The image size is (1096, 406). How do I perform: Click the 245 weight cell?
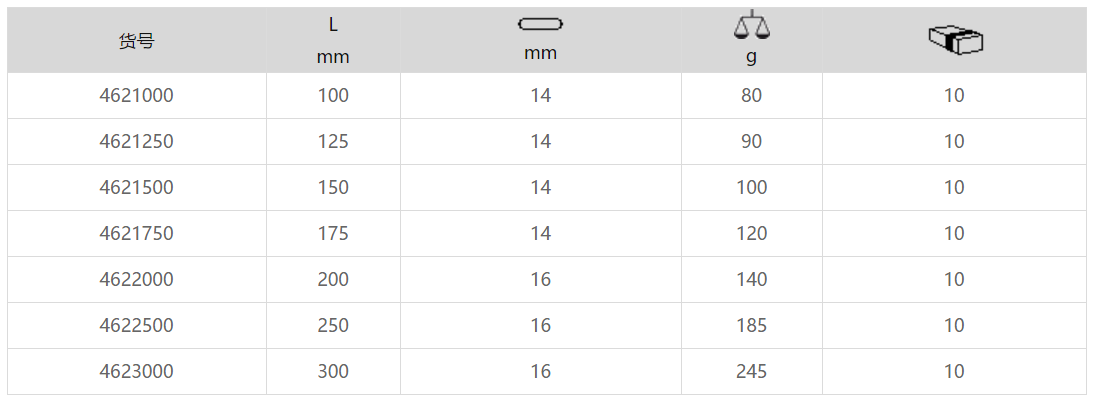[751, 372]
